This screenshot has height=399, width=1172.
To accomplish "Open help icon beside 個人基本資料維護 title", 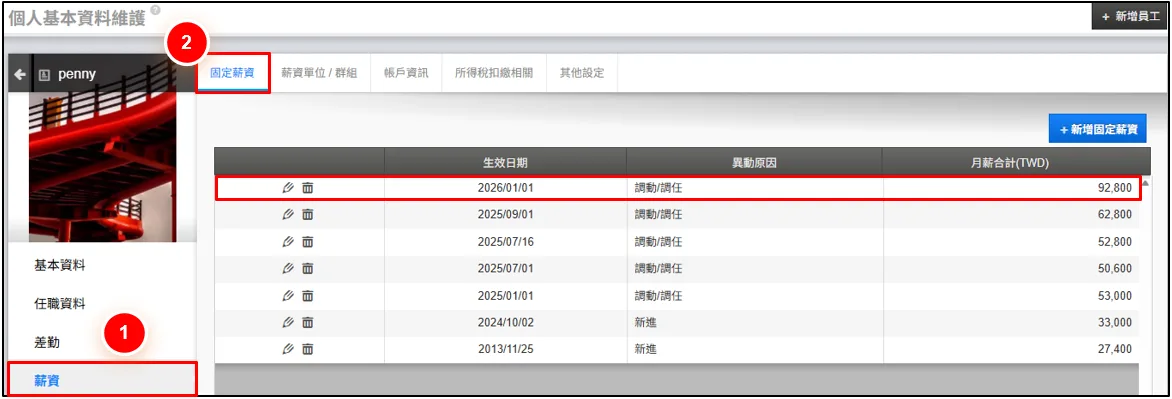I will tap(155, 10).
